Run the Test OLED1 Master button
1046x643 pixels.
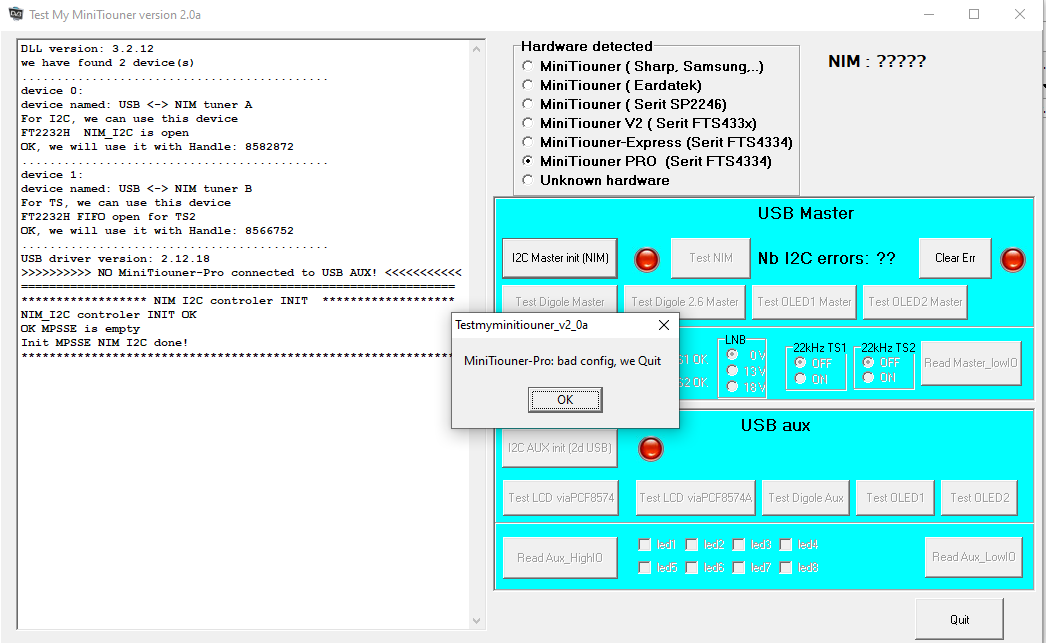(x=804, y=302)
